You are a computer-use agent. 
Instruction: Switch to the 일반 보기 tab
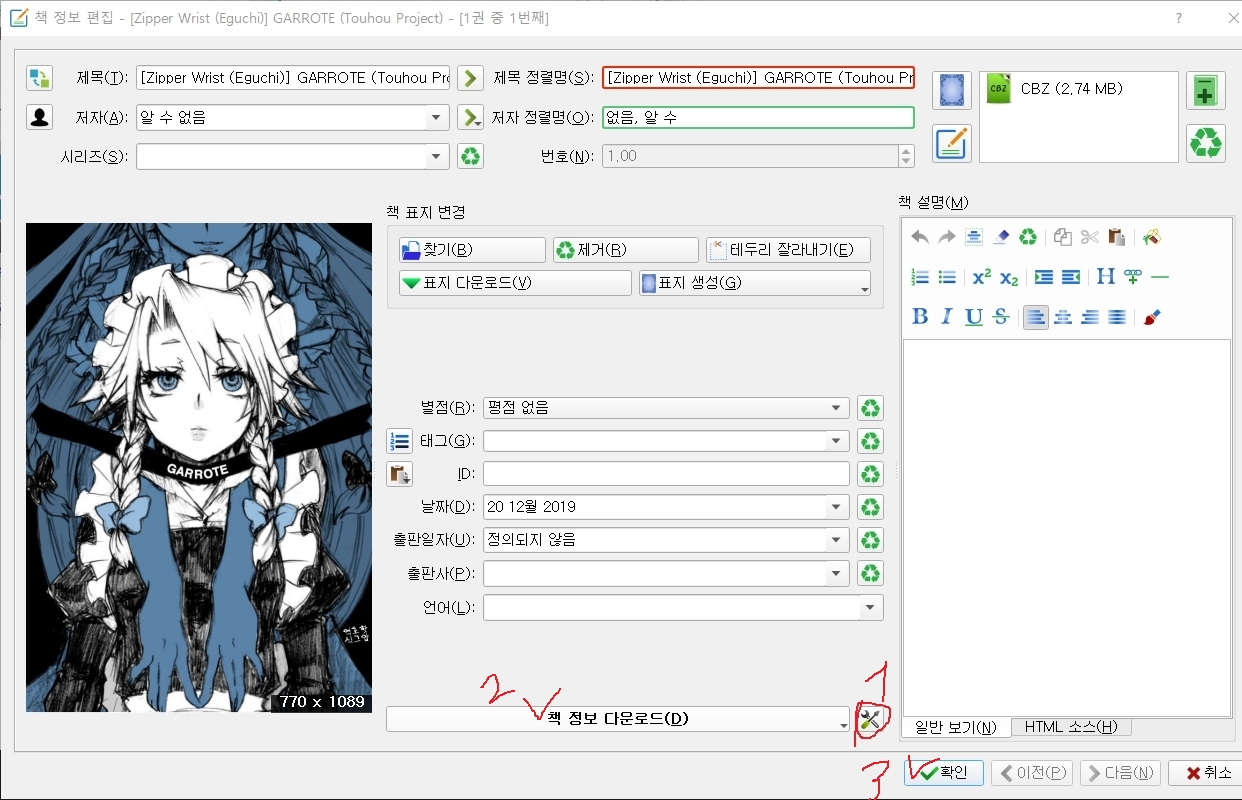[956, 727]
